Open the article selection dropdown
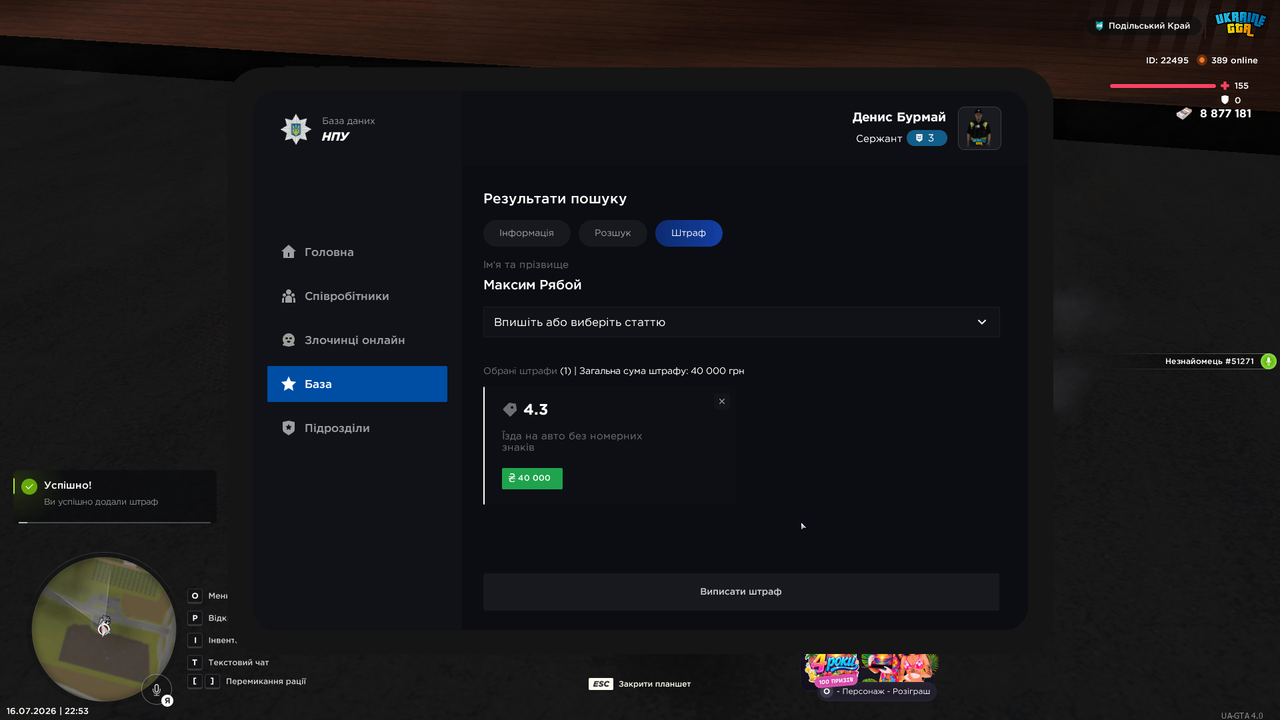Screen dimensions: 1280x720 [741, 322]
